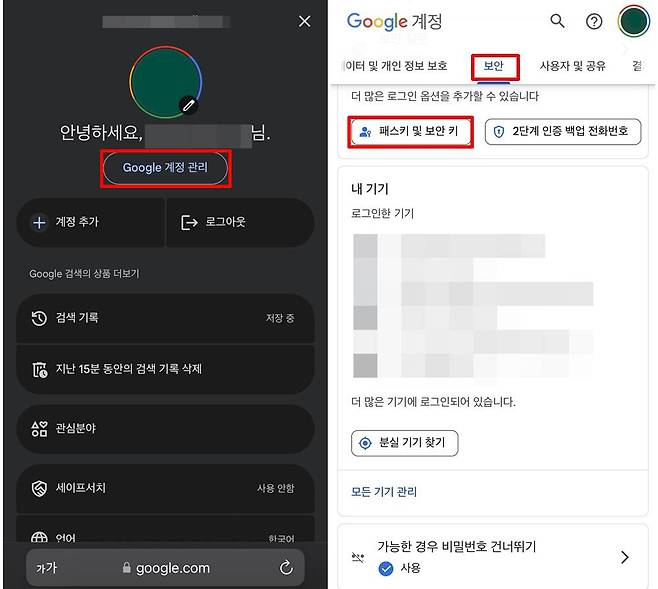Image resolution: width=658 pixels, height=589 pixels.
Task: Tap the lock icon in address bar
Action: 126,568
